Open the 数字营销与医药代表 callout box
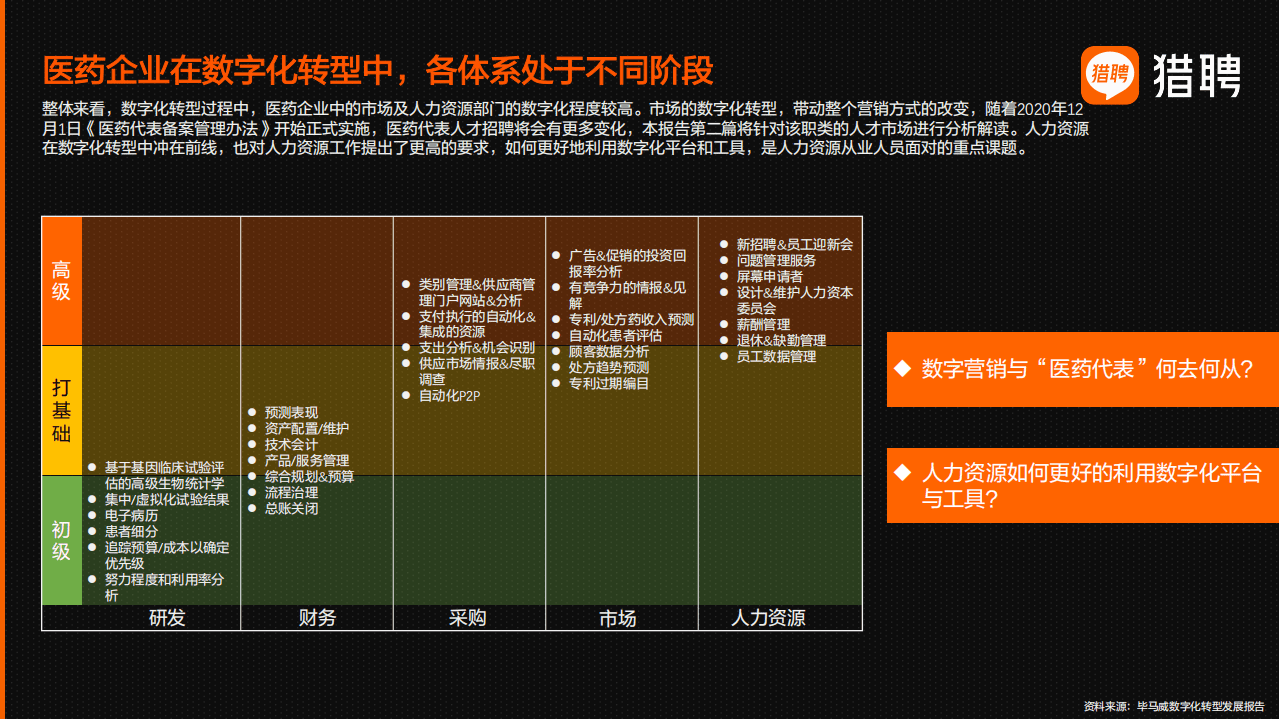1279x719 pixels. [1082, 370]
